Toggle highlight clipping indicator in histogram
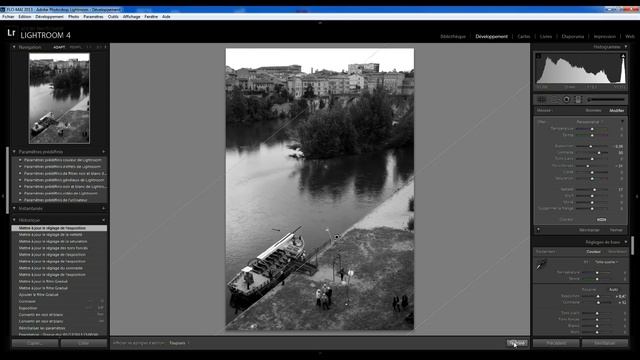 623,56
